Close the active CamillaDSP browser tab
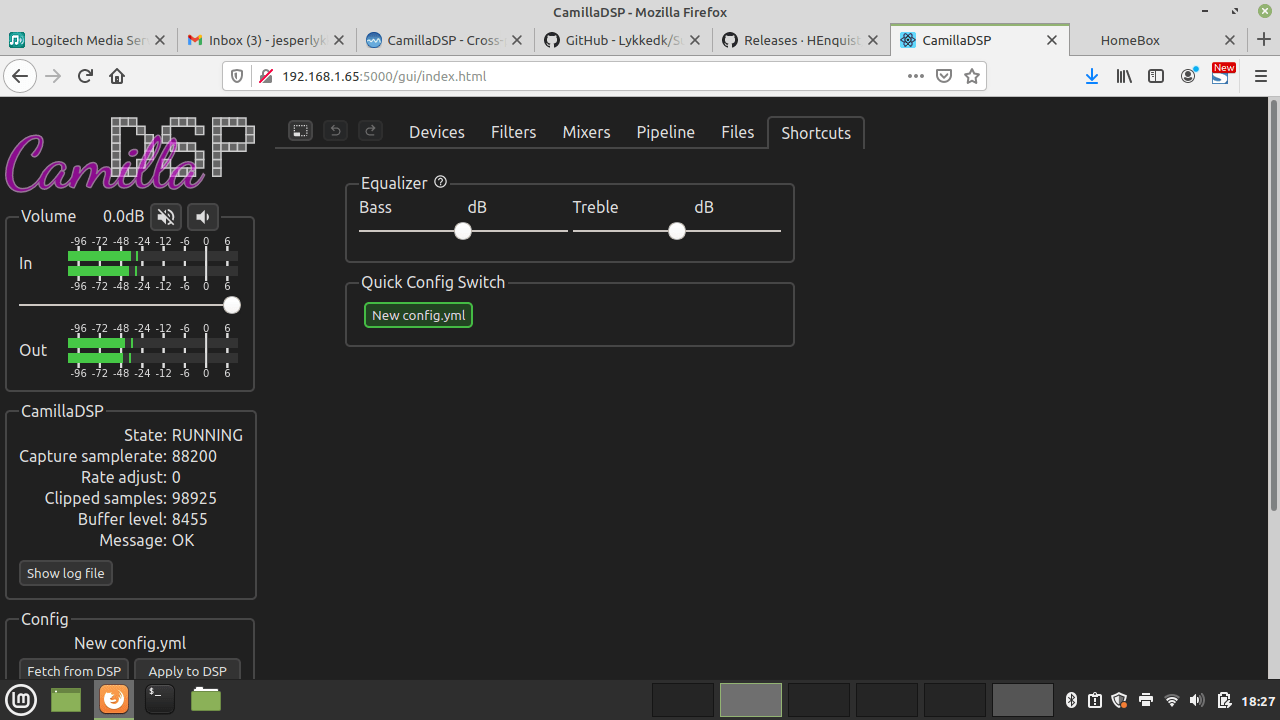Image resolution: width=1280 pixels, height=720 pixels. (1052, 40)
